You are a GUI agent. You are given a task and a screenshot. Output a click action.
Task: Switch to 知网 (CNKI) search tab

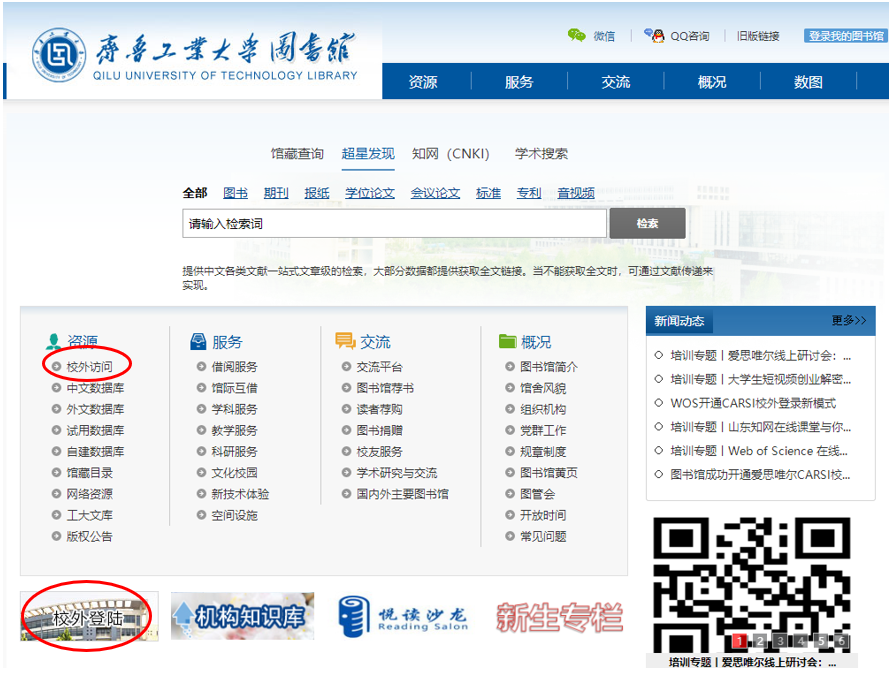coord(450,154)
